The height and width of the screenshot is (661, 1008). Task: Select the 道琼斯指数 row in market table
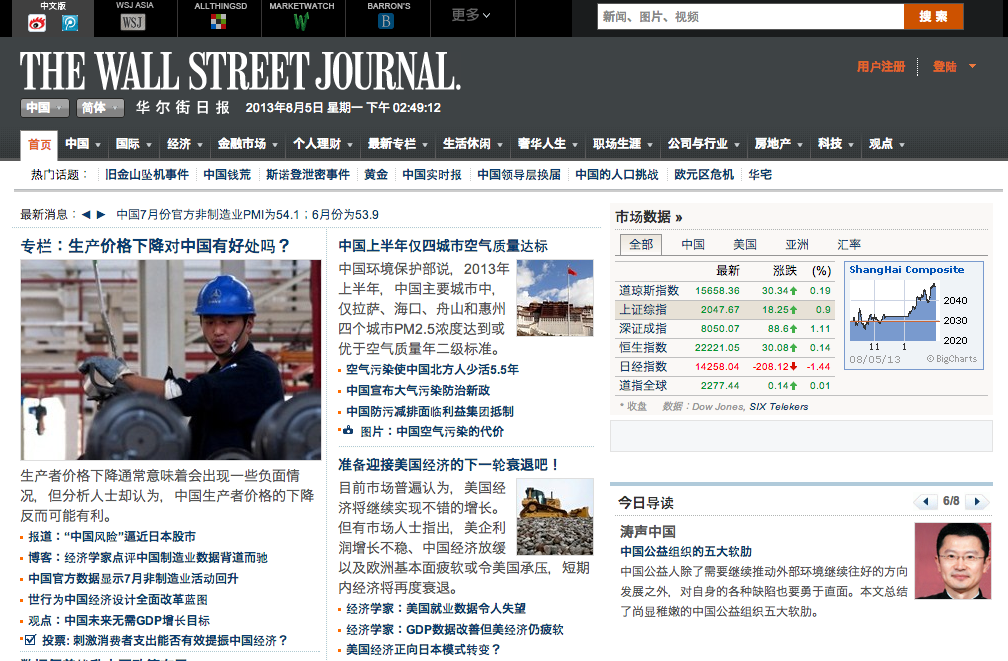[725, 291]
